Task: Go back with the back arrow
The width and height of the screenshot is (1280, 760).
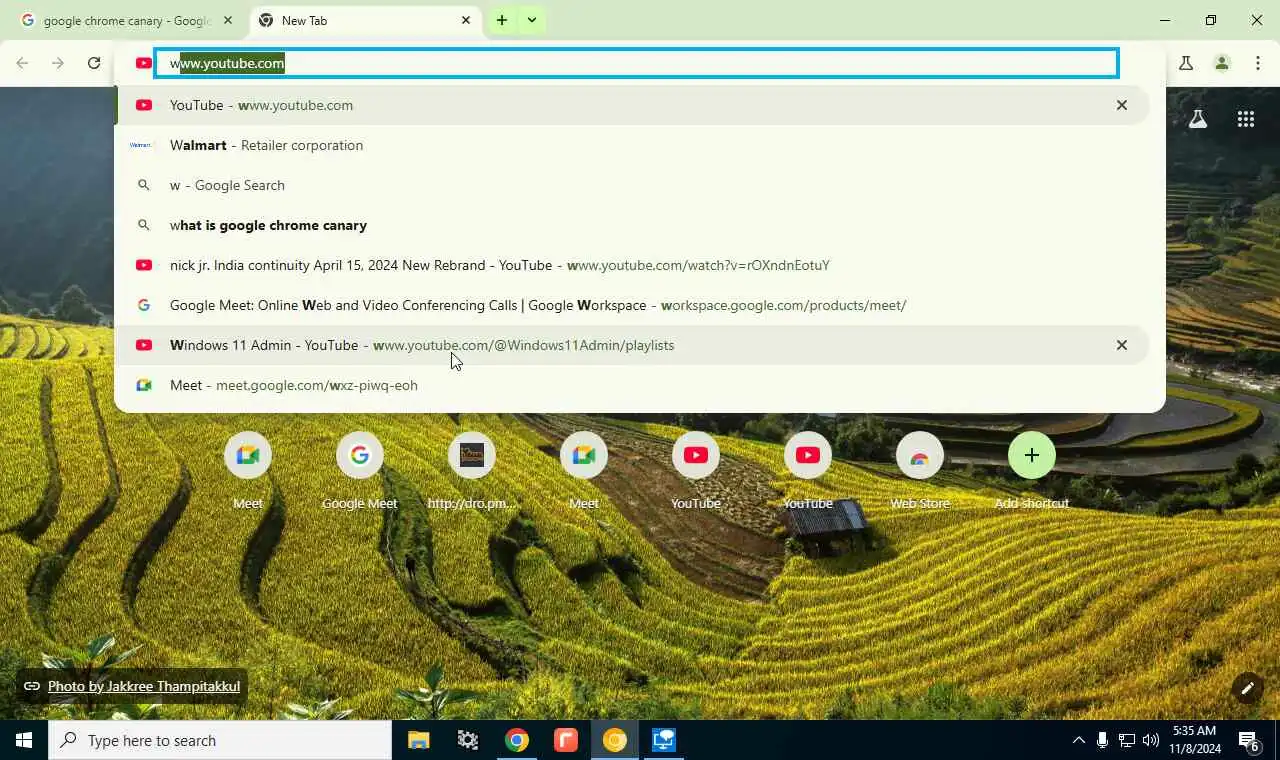Action: click(22, 63)
